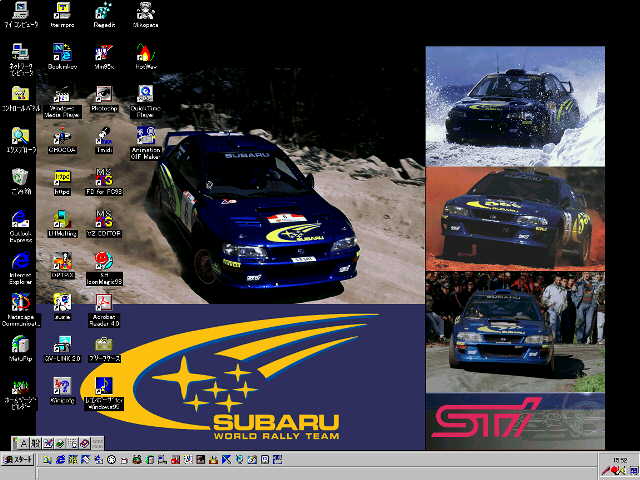The width and height of the screenshot is (640, 480).
Task: Launch Photoshop from the desktop
Action: pyautogui.click(x=103, y=94)
